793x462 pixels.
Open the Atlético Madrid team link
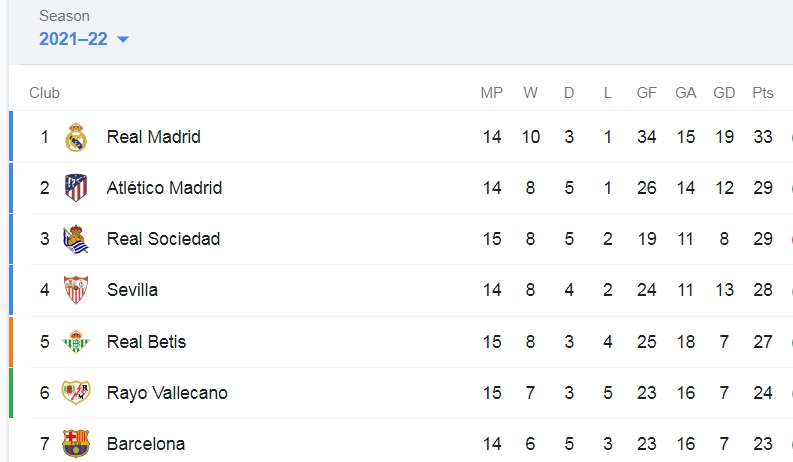pos(164,188)
